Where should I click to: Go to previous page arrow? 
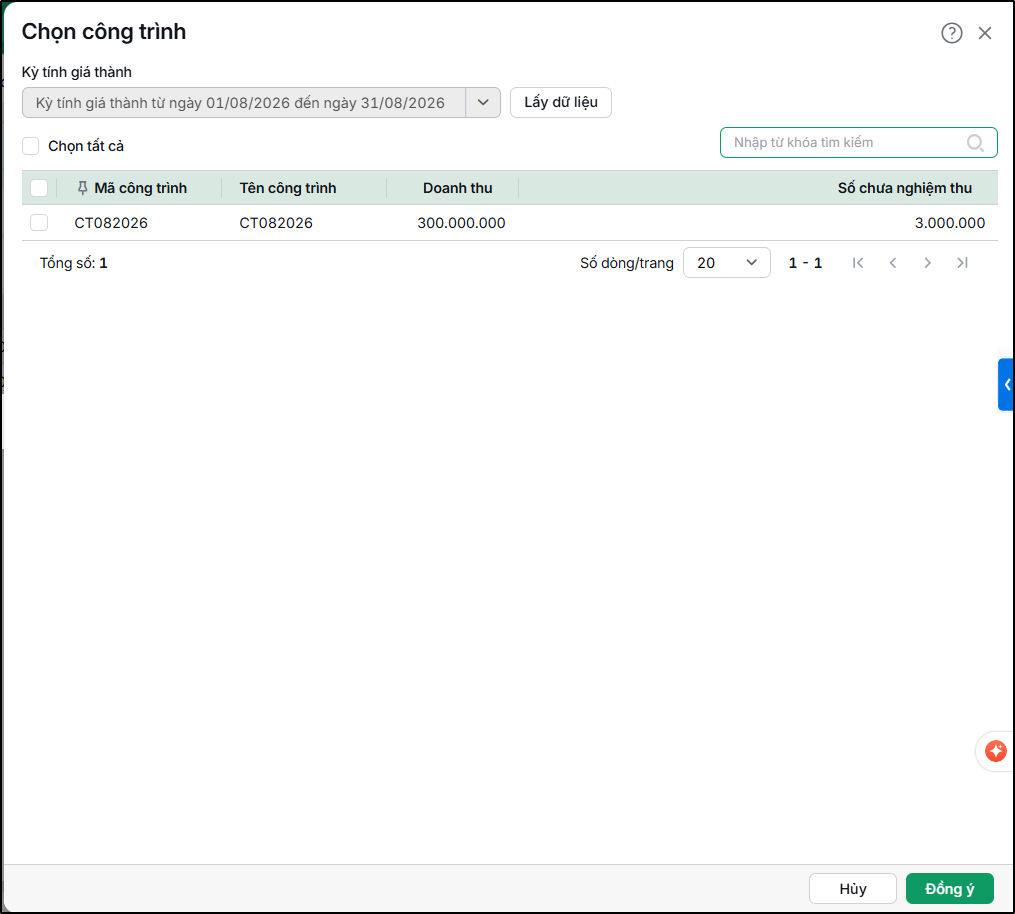click(893, 263)
